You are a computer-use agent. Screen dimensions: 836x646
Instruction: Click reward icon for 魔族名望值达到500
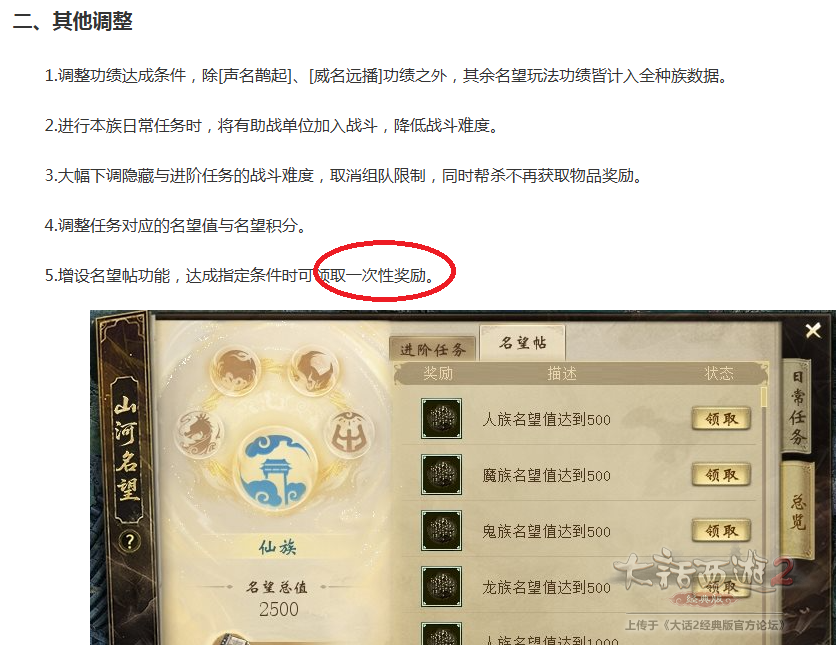tap(441, 475)
